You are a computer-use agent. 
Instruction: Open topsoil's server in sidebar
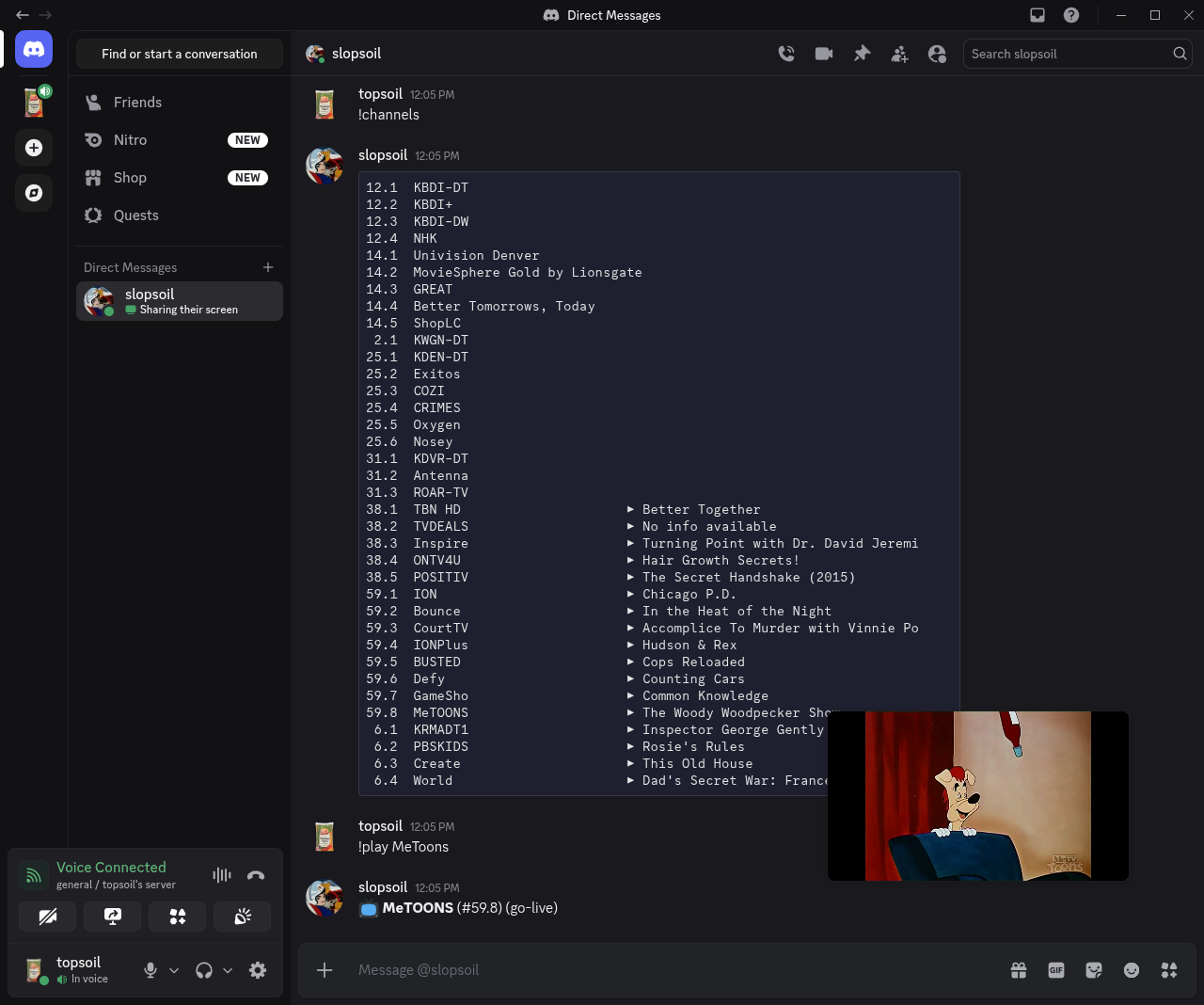[x=34, y=101]
